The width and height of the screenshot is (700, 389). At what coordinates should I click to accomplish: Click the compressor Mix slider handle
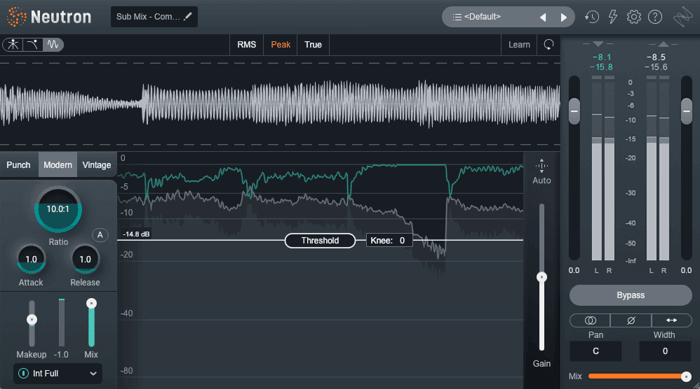pos(91,304)
